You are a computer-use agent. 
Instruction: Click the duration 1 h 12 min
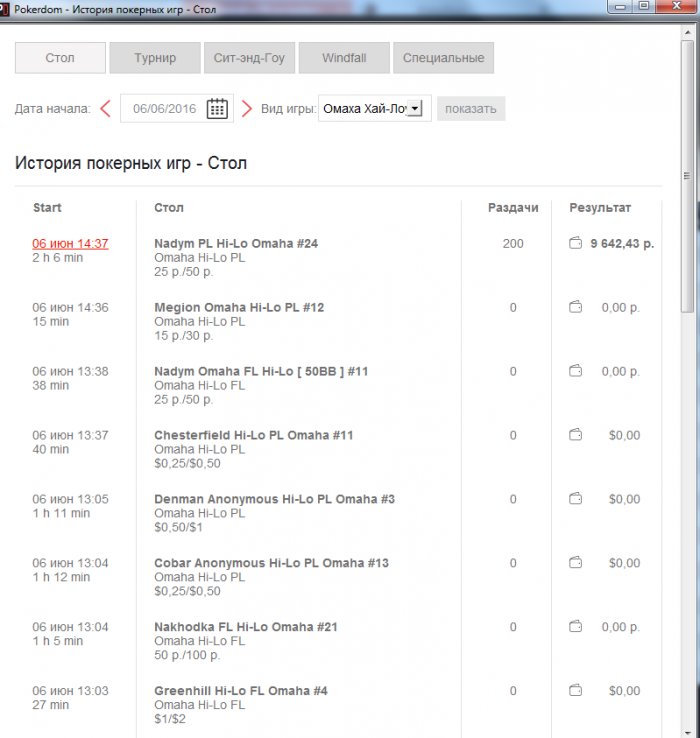pyautogui.click(x=61, y=577)
